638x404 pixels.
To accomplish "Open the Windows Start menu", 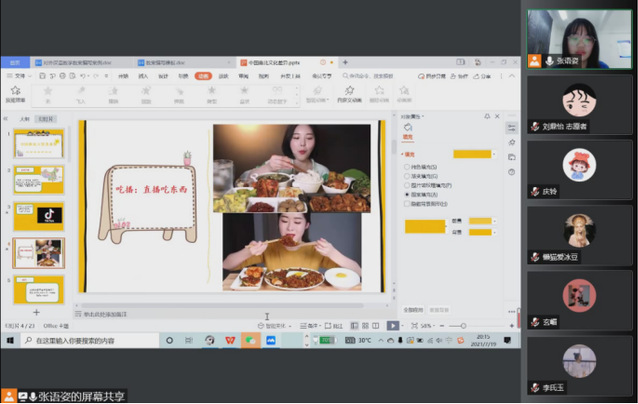I will tap(8, 340).
